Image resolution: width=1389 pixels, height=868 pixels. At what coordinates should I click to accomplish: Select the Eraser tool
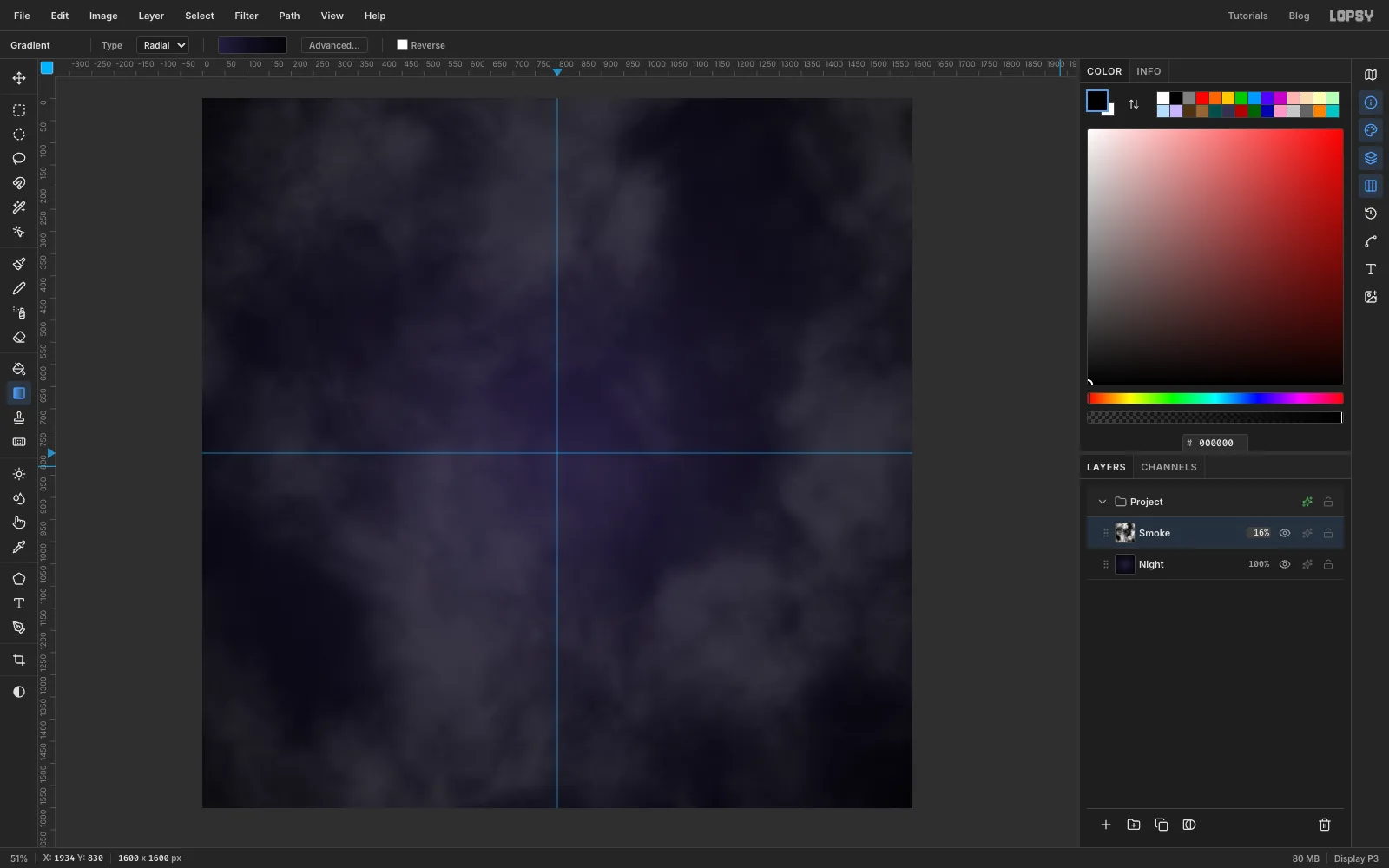(19, 337)
